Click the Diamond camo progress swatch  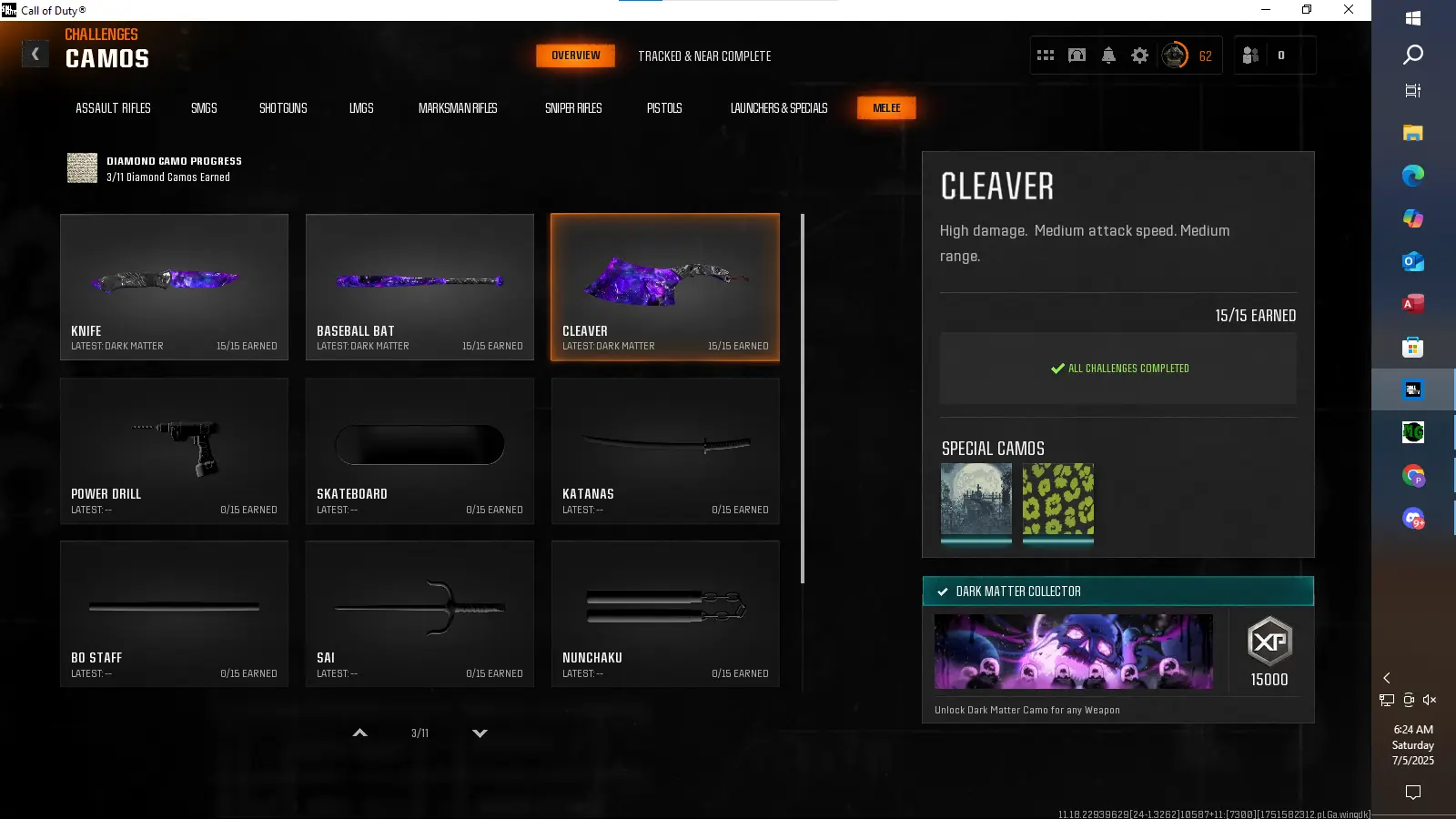coord(83,168)
